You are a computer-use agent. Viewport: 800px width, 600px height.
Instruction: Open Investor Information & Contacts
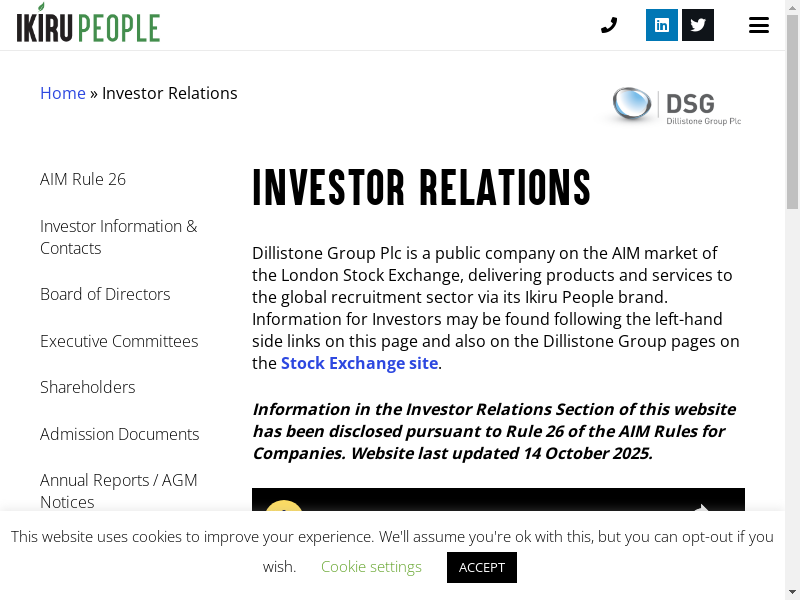pyautogui.click(x=118, y=237)
